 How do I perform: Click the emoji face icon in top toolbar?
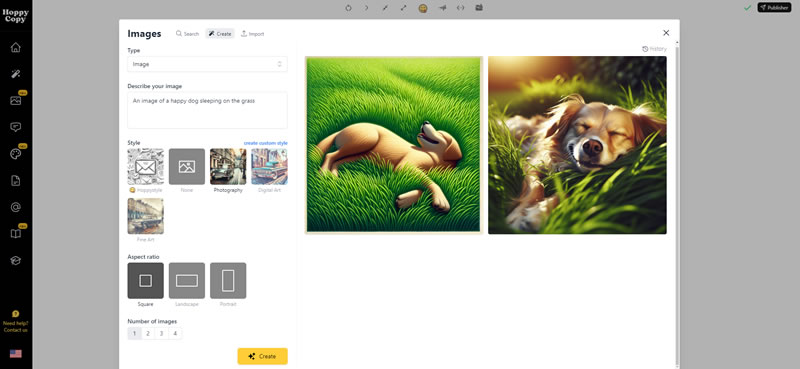coord(423,8)
